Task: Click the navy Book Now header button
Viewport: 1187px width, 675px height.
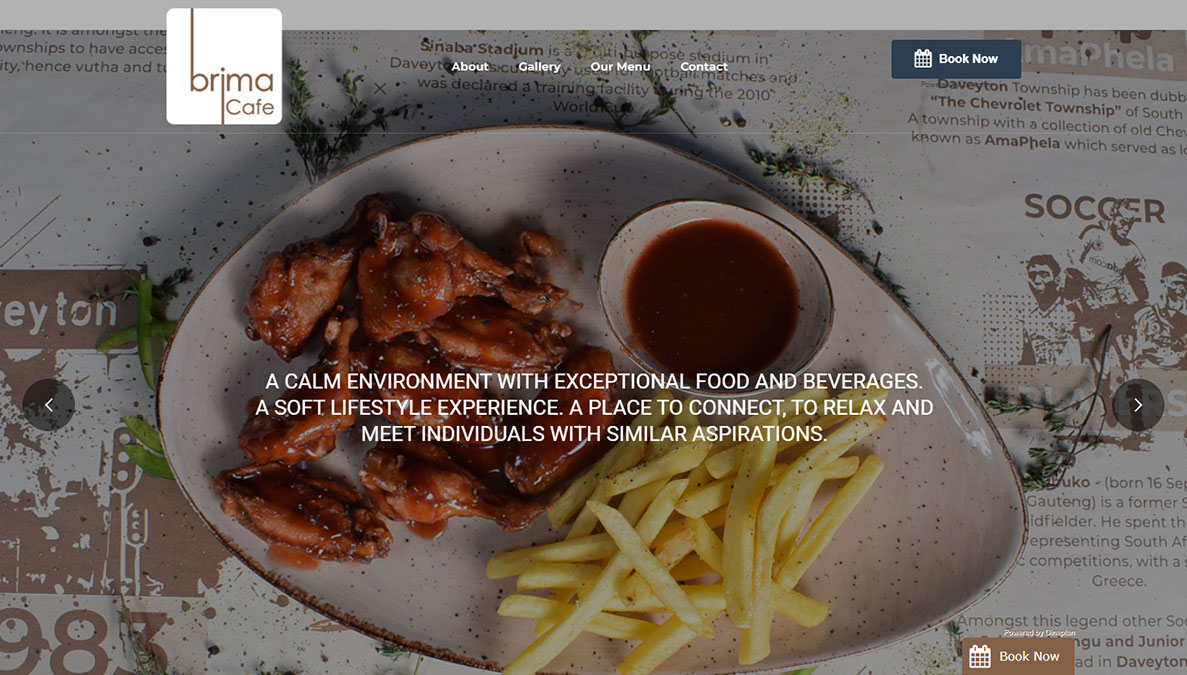Action: pos(956,59)
